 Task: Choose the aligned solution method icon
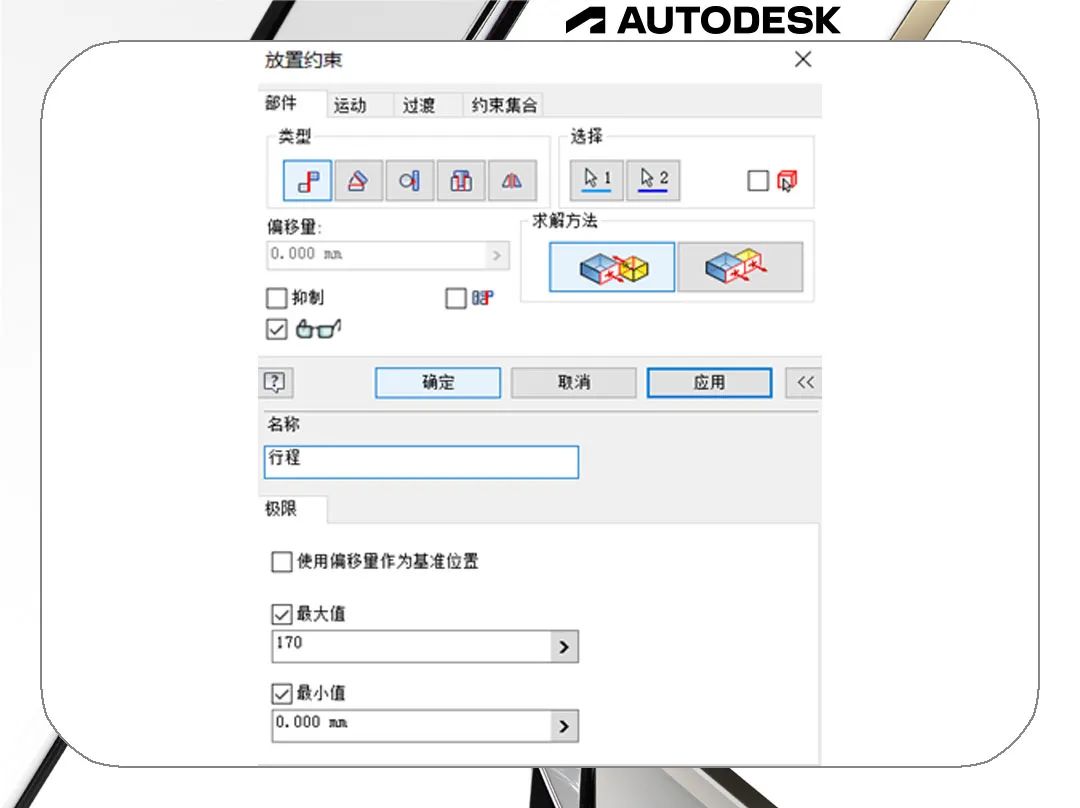740,266
